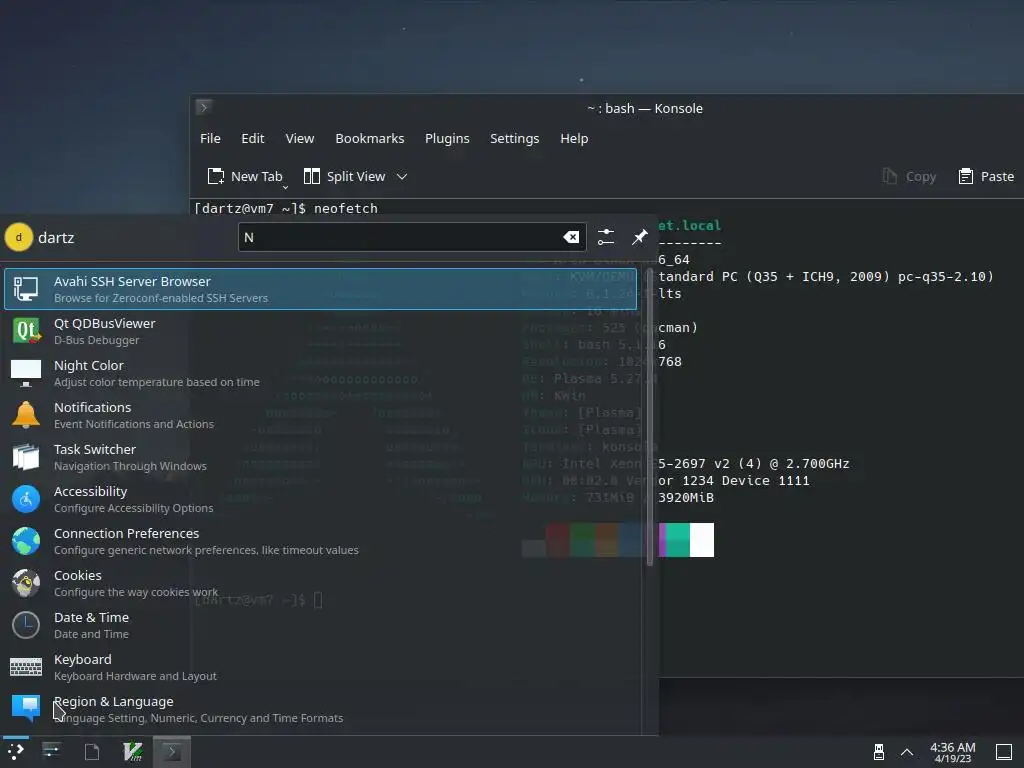Open Cookies settings icon
The width and height of the screenshot is (1024, 768).
click(26, 583)
